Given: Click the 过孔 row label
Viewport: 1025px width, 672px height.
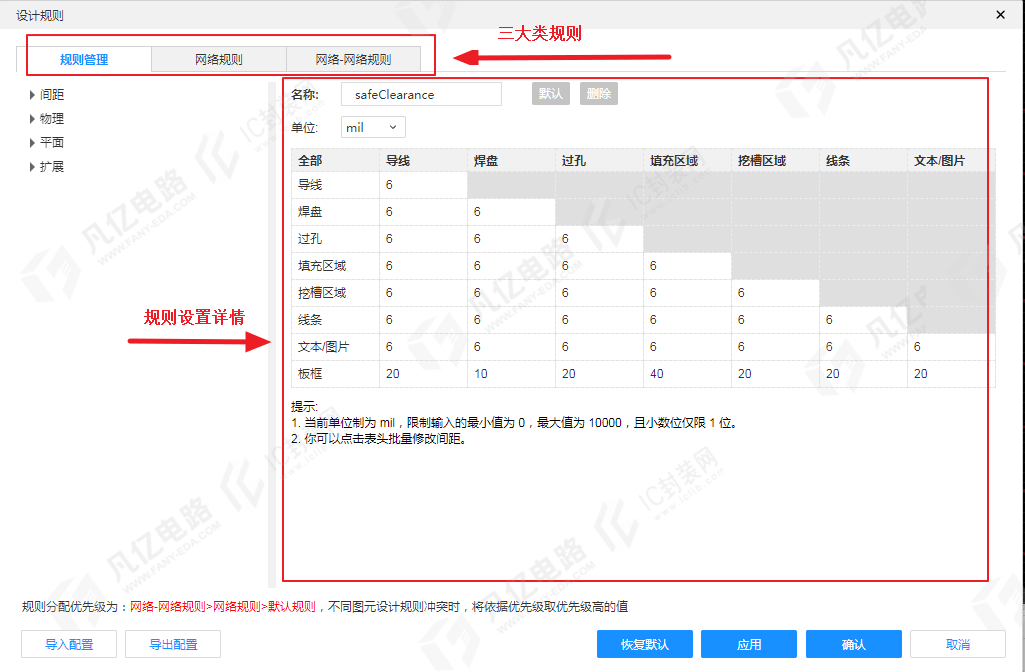Looking at the screenshot, I should click(x=335, y=239).
